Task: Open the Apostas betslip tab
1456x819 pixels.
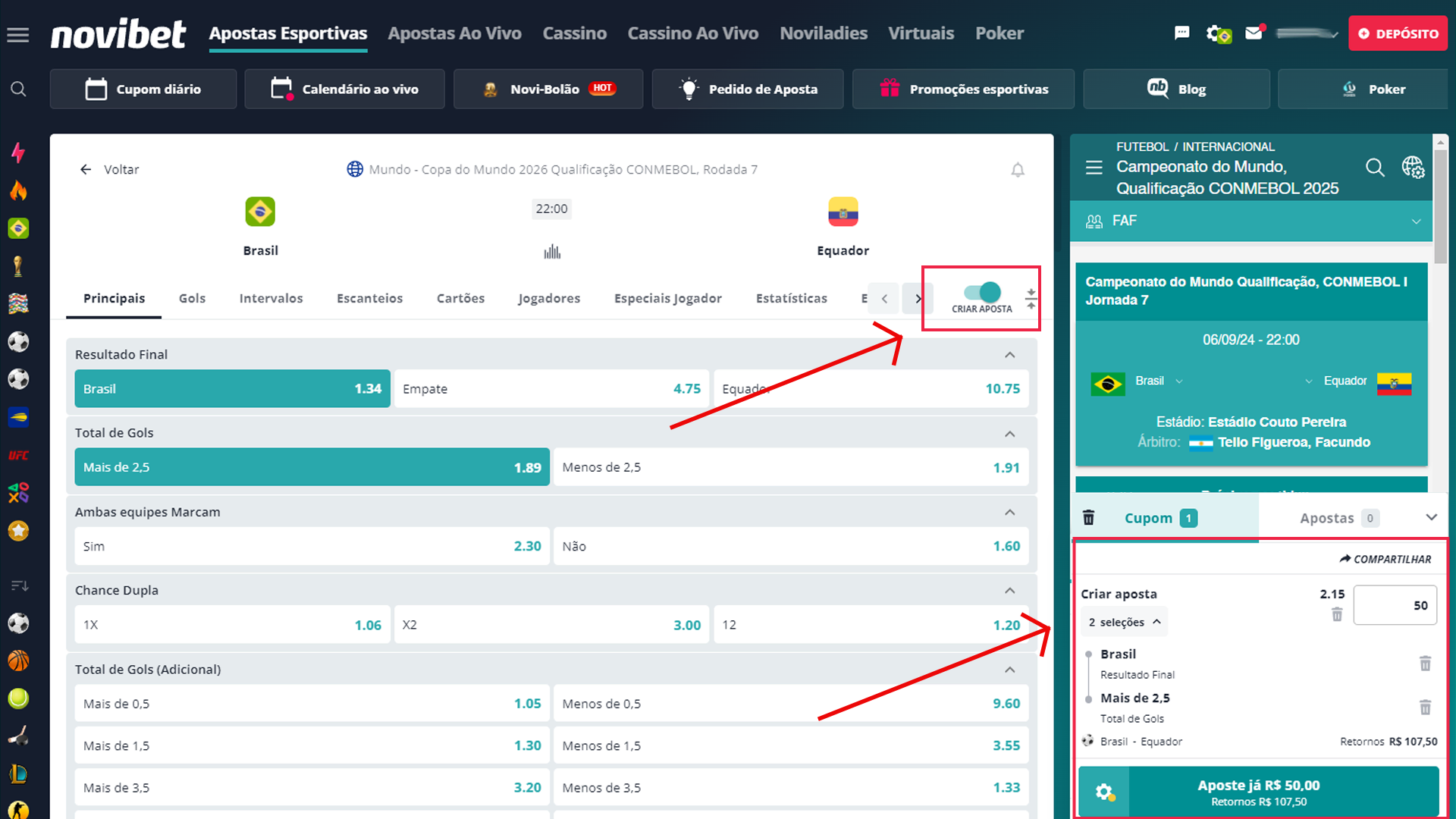Action: pos(1338,518)
